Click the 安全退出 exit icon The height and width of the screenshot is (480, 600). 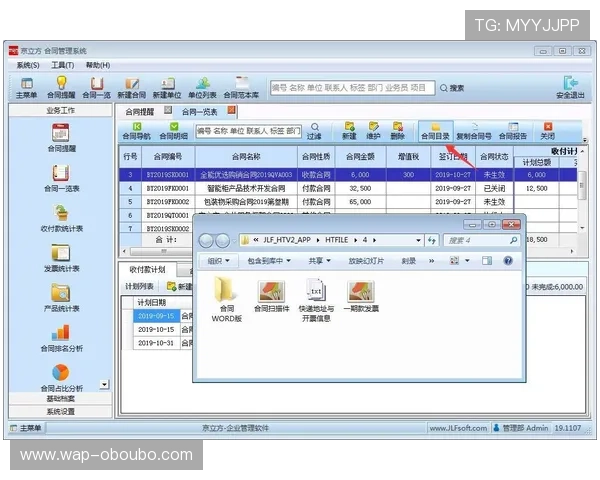(569, 87)
